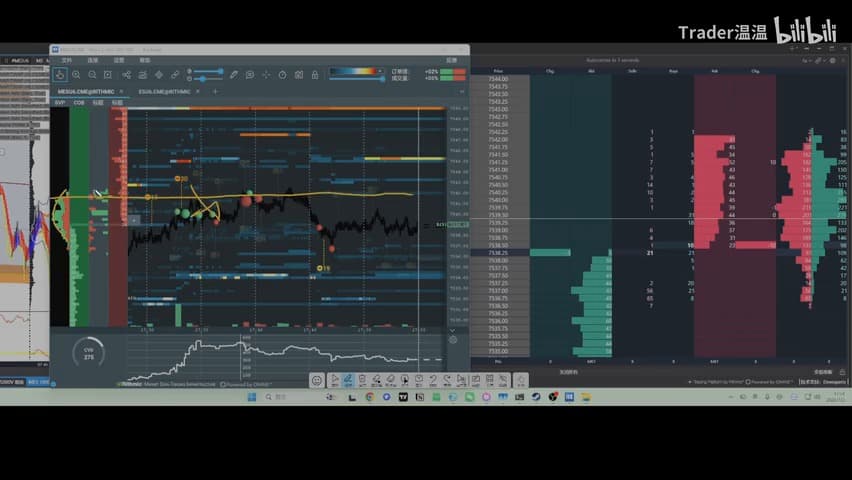
Task: Click price cell 7541.25 in DOM ladder
Action: click(499, 162)
